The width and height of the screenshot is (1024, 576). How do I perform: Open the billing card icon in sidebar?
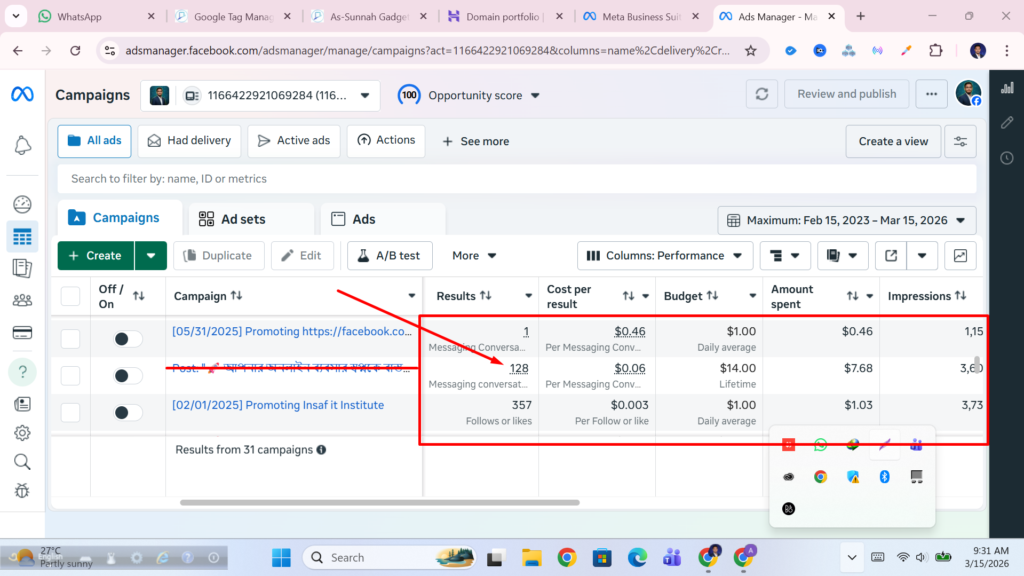tap(22, 333)
